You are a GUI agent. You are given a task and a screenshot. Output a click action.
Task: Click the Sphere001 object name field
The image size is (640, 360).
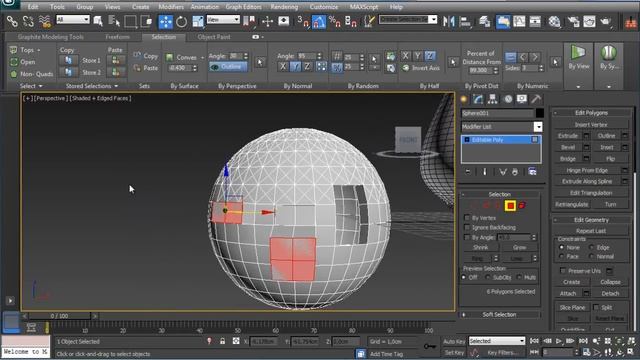coord(497,113)
